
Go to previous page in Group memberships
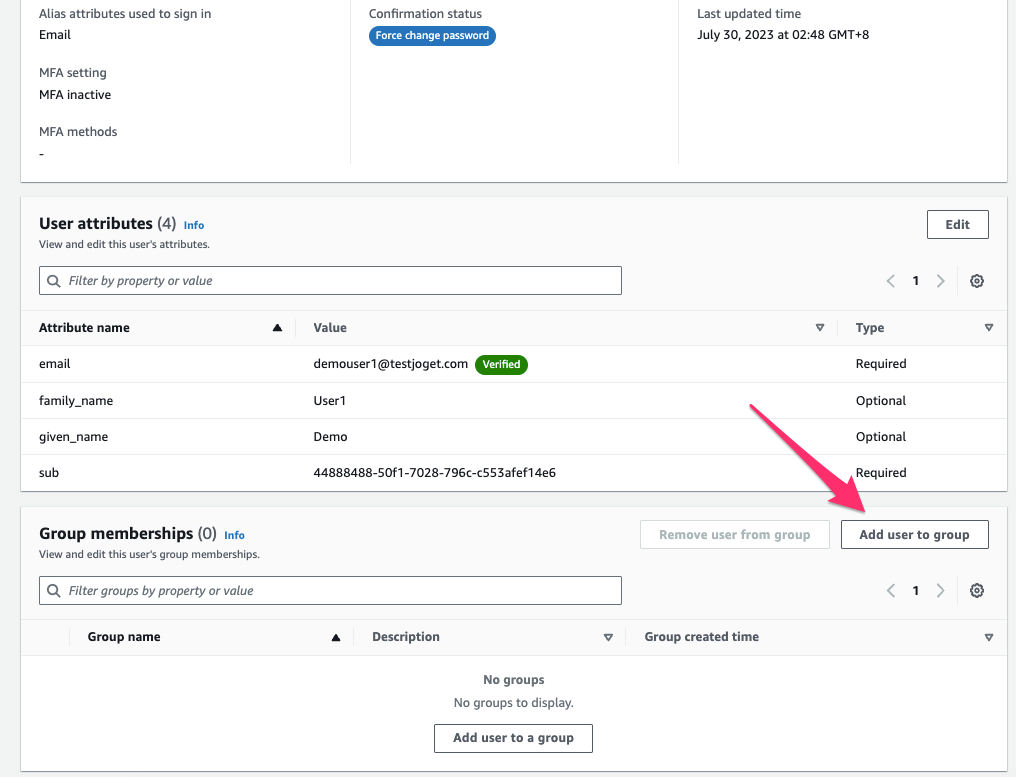(890, 591)
